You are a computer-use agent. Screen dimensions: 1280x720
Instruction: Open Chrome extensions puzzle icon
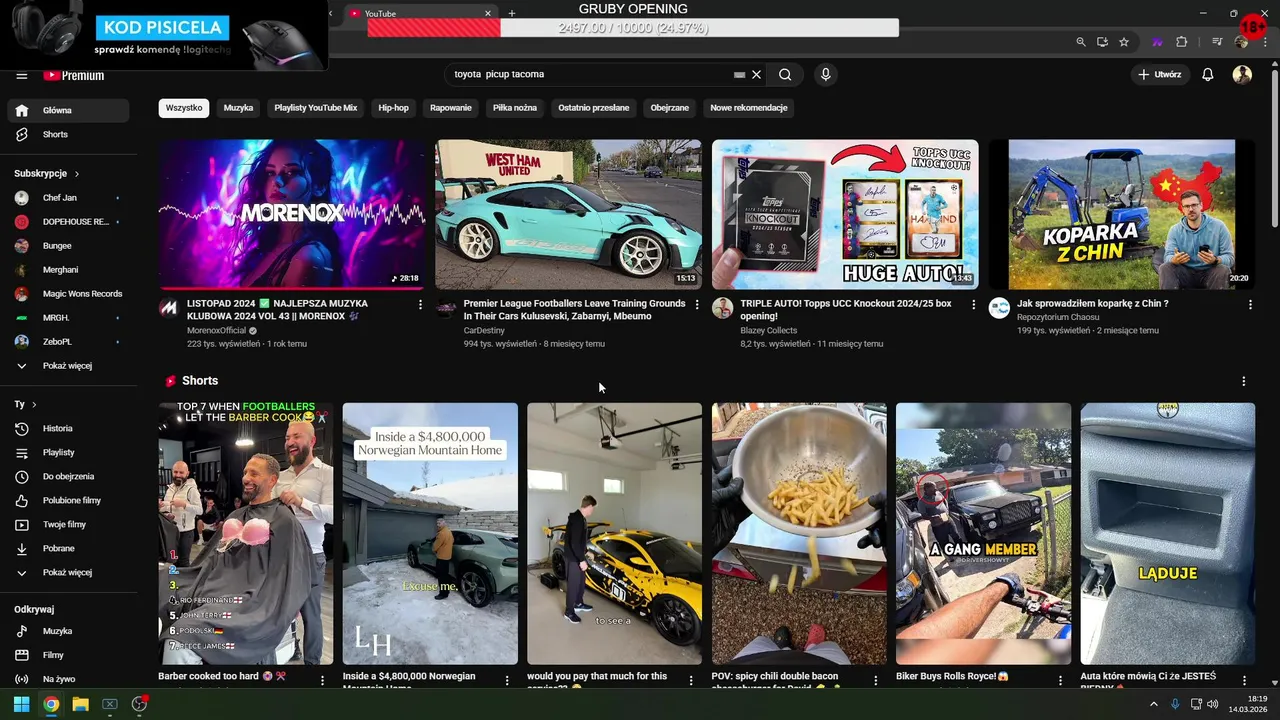pyautogui.click(x=1181, y=42)
